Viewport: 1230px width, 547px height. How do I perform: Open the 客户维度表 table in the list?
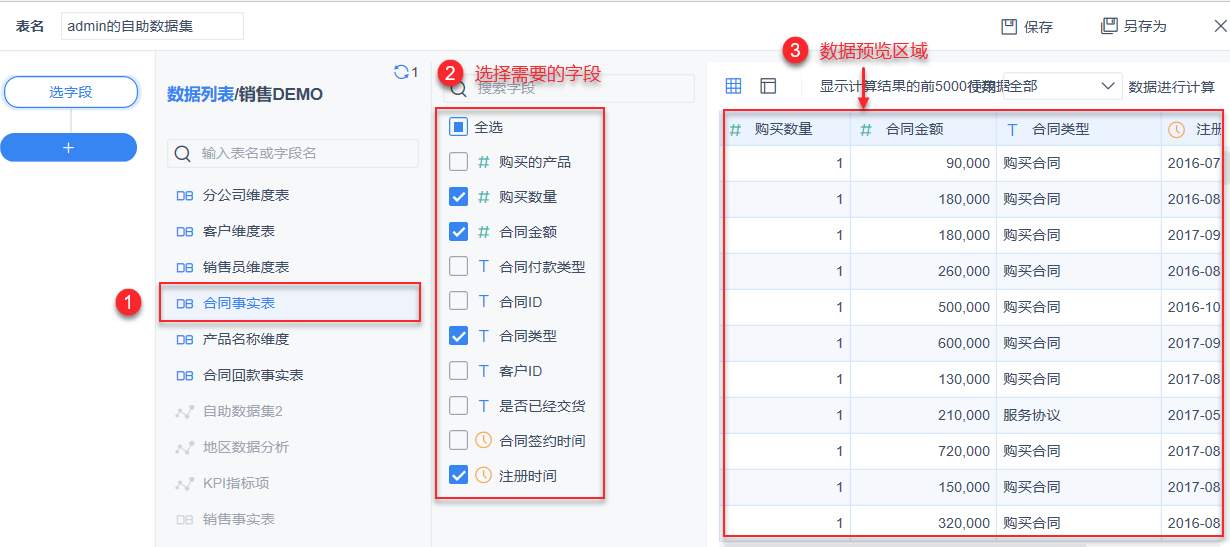(238, 232)
